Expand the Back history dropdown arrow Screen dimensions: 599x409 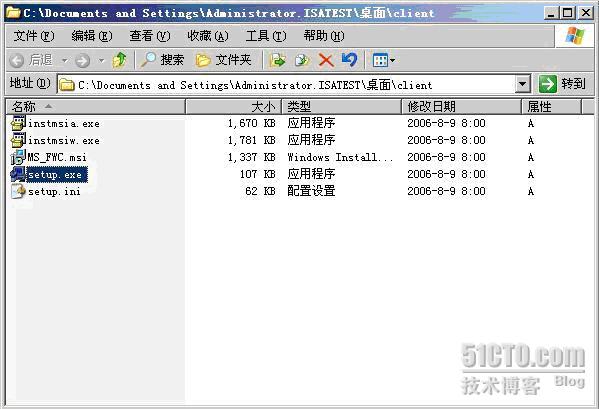[65, 60]
